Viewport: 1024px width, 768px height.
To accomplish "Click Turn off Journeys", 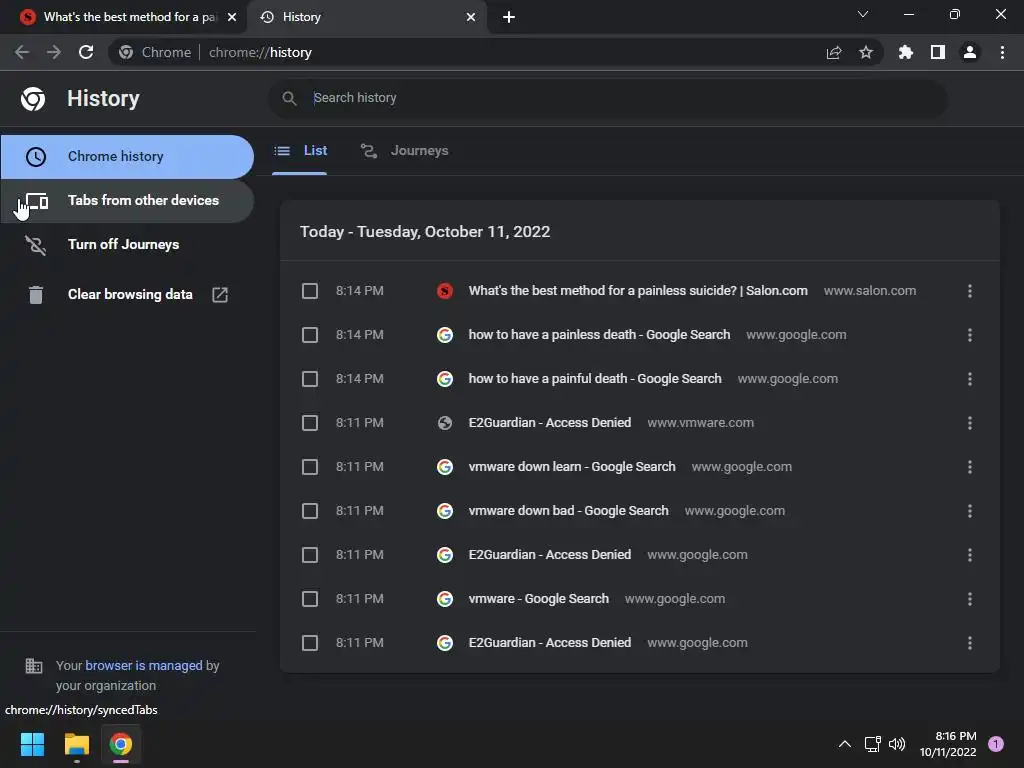I will [x=127, y=244].
